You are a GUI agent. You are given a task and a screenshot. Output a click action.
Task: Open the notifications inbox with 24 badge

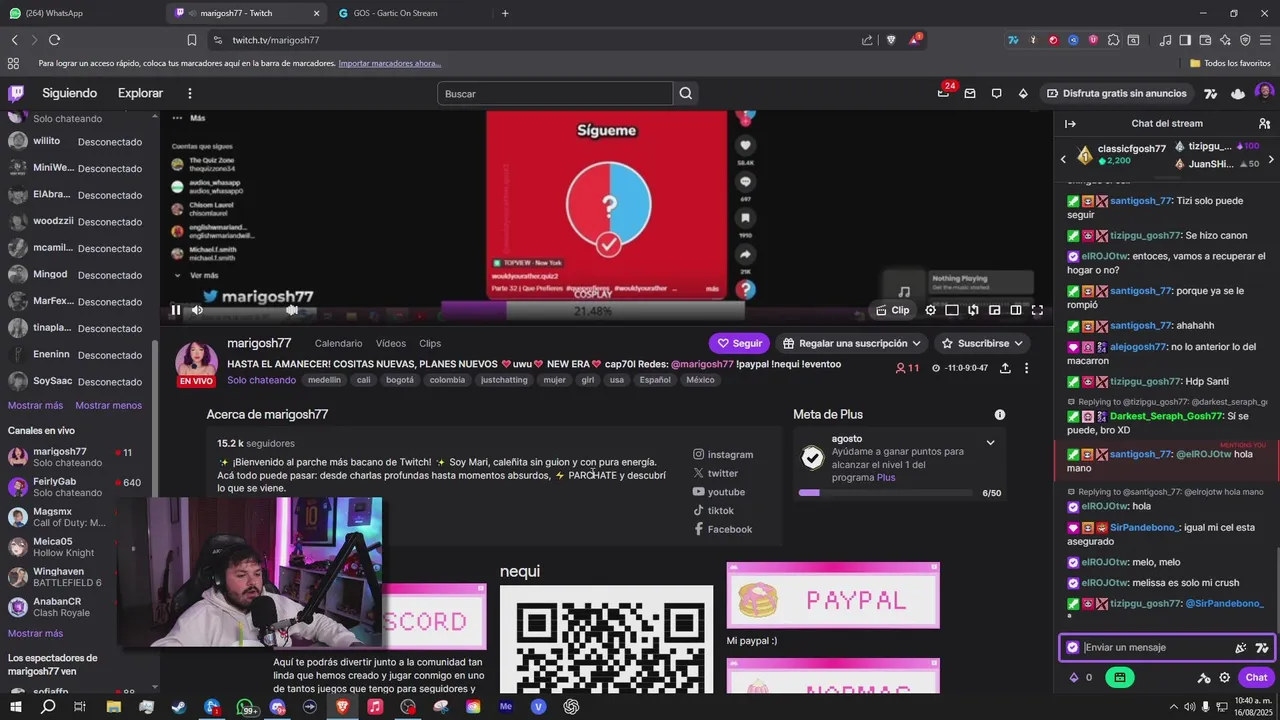[x=943, y=93]
